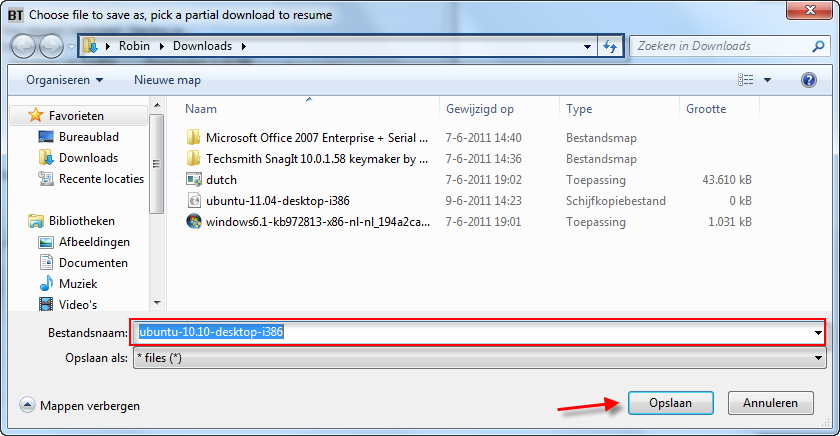Open the address bar history dropdown arrow
This screenshot has height=436, width=840.
coord(587,47)
